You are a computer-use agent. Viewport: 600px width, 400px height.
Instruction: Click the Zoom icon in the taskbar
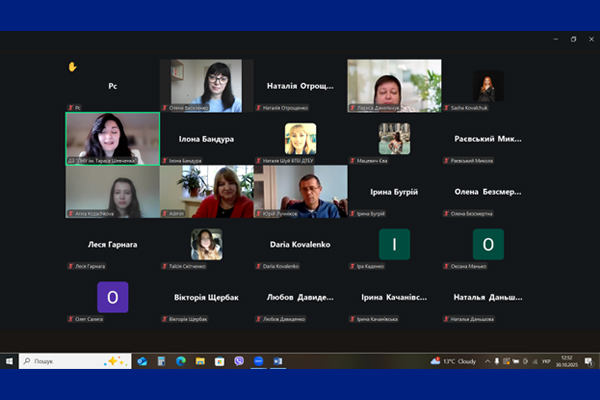point(258,360)
